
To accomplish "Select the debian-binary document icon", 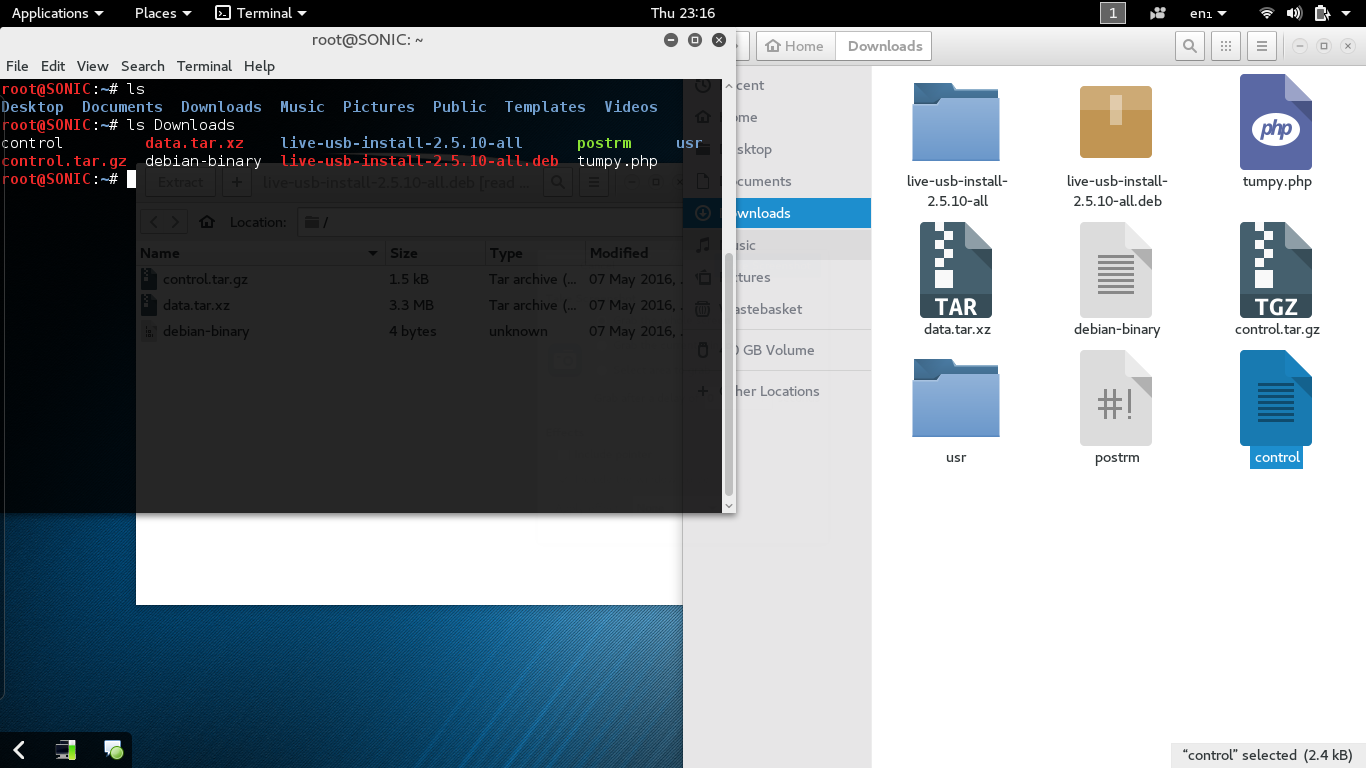I will (1116, 270).
